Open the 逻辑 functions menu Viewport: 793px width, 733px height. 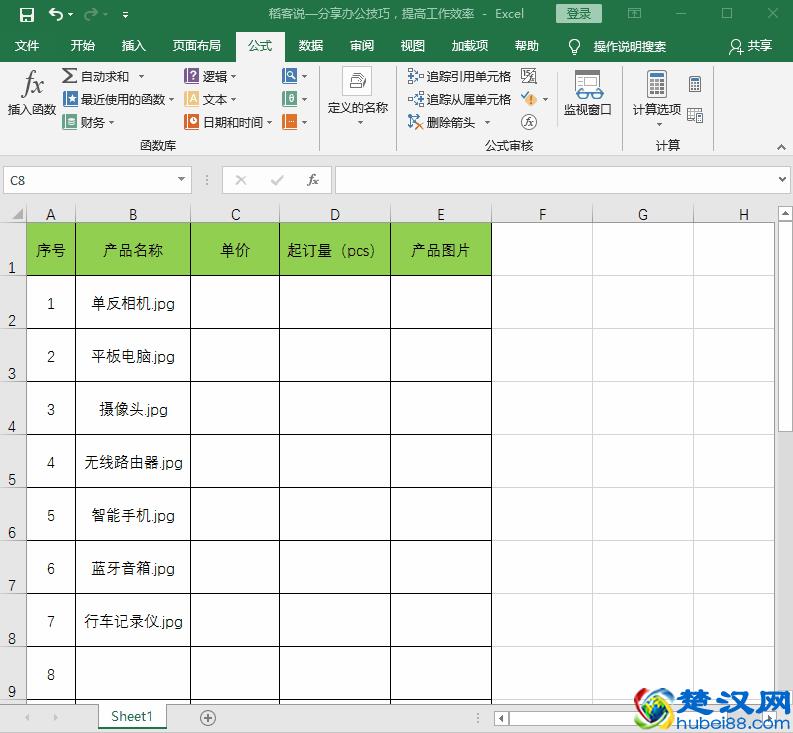click(210, 76)
